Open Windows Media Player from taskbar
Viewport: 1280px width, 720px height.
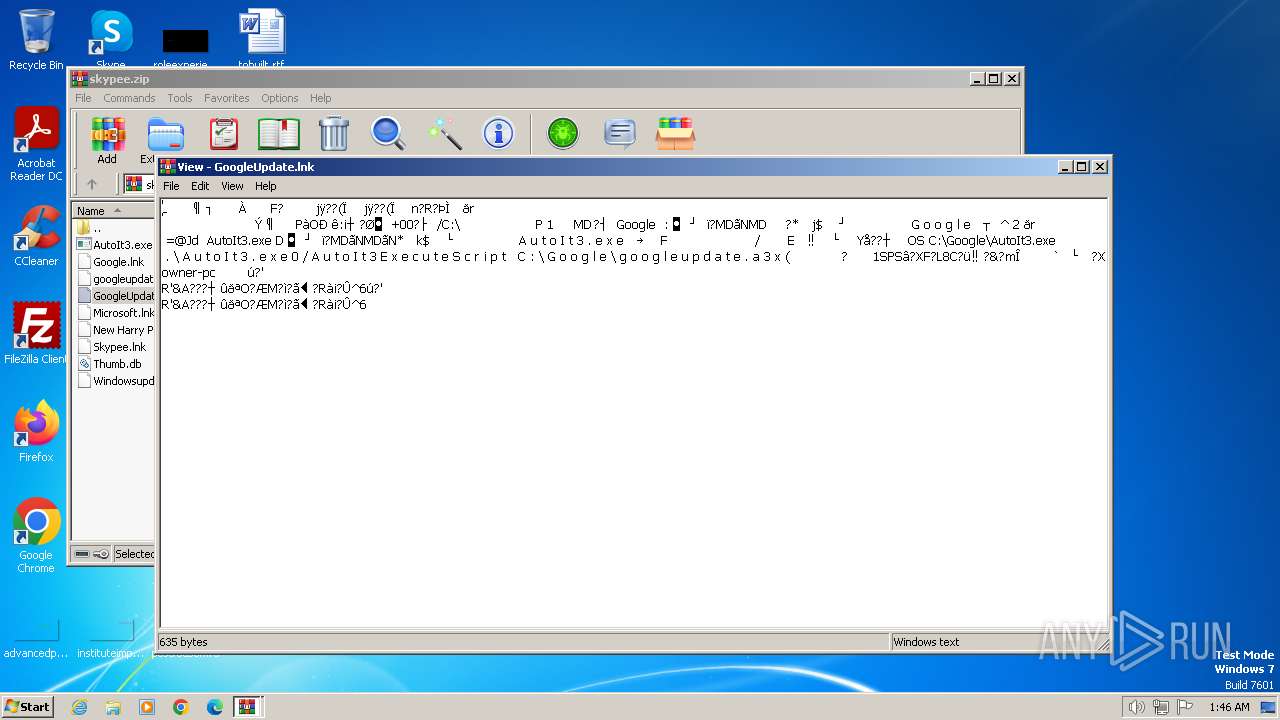click(147, 707)
